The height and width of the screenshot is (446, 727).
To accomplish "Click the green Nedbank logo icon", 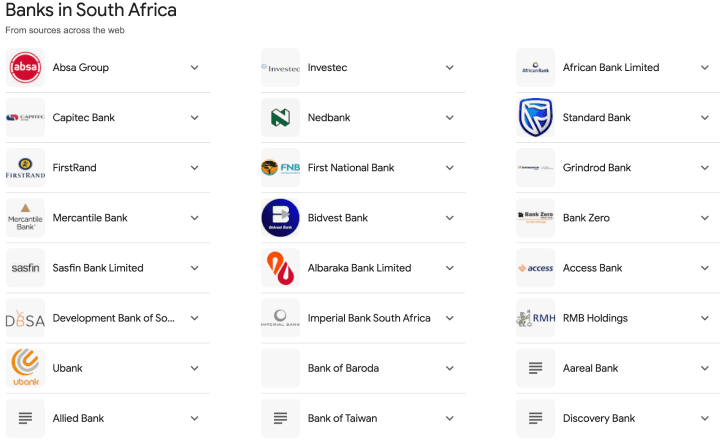I will 281,118.
